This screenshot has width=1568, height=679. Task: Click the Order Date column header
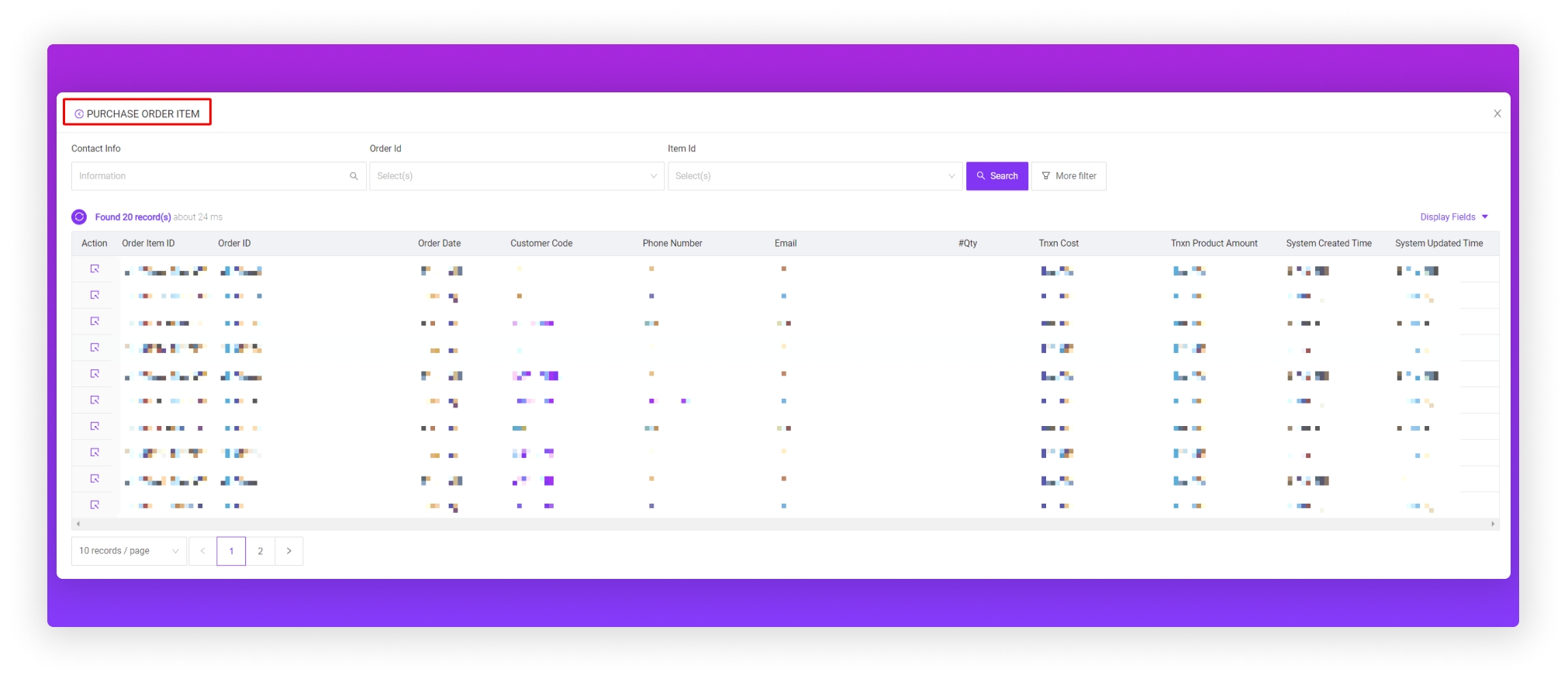(x=439, y=244)
